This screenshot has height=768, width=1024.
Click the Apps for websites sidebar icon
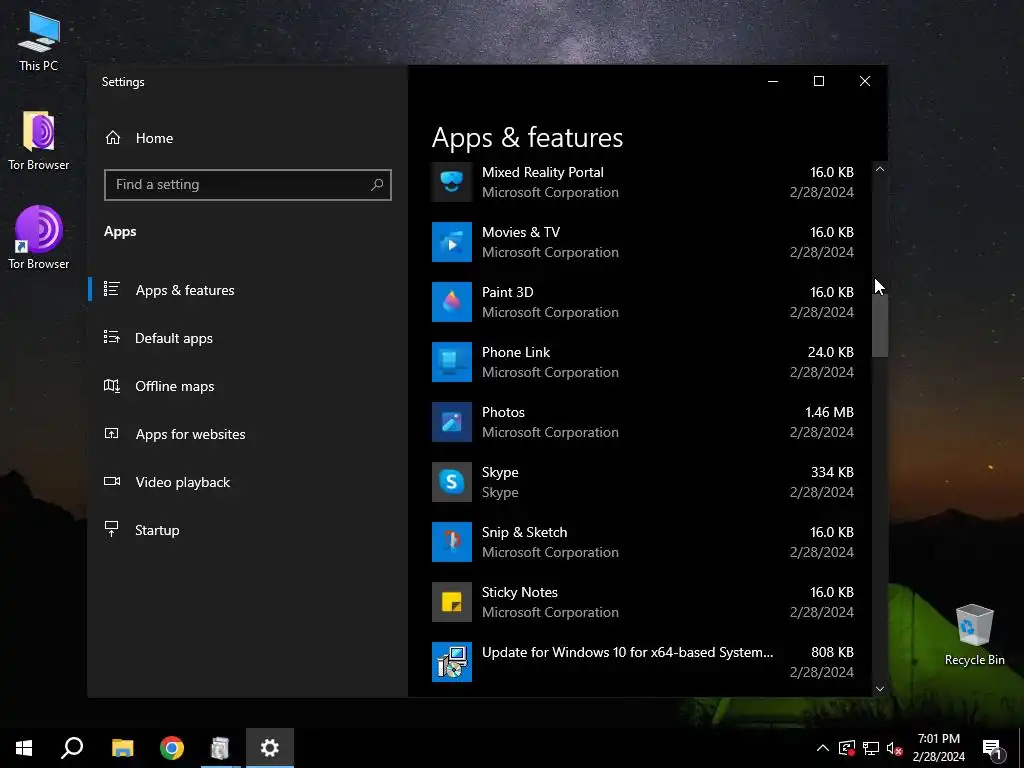[x=112, y=433]
